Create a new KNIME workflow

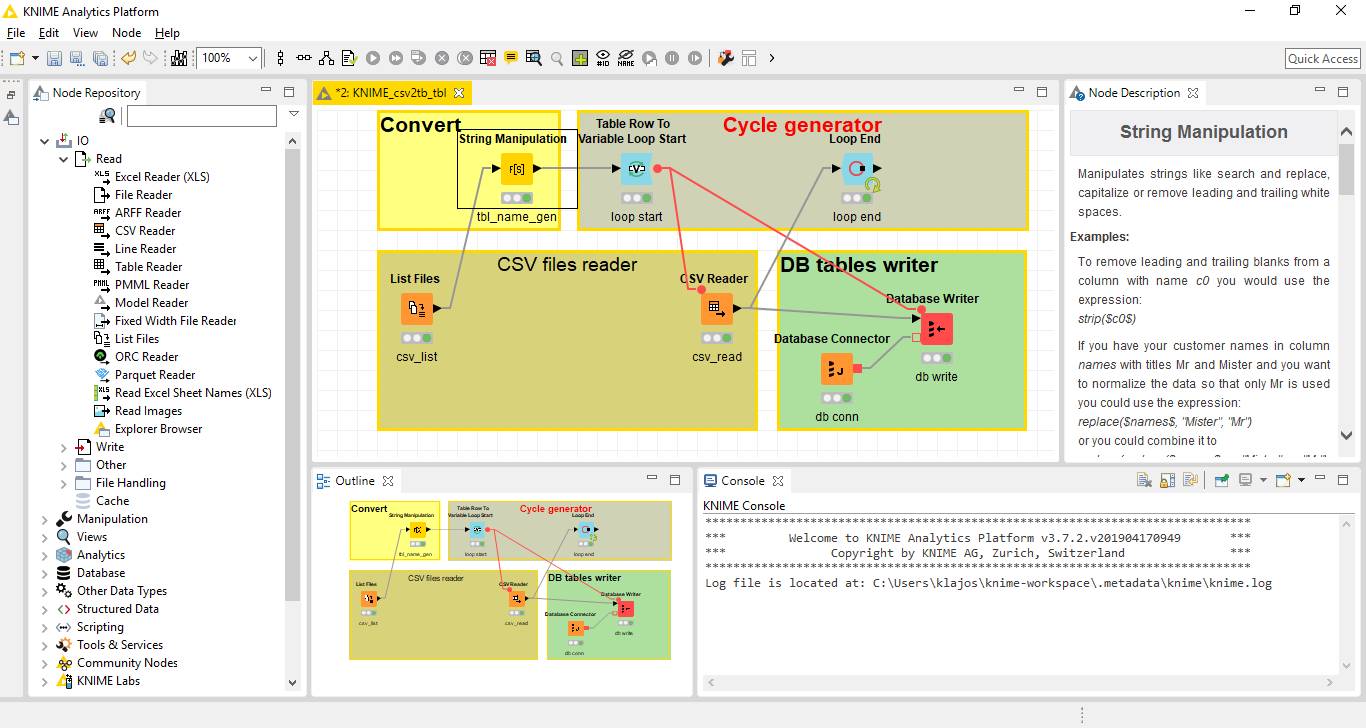16,58
